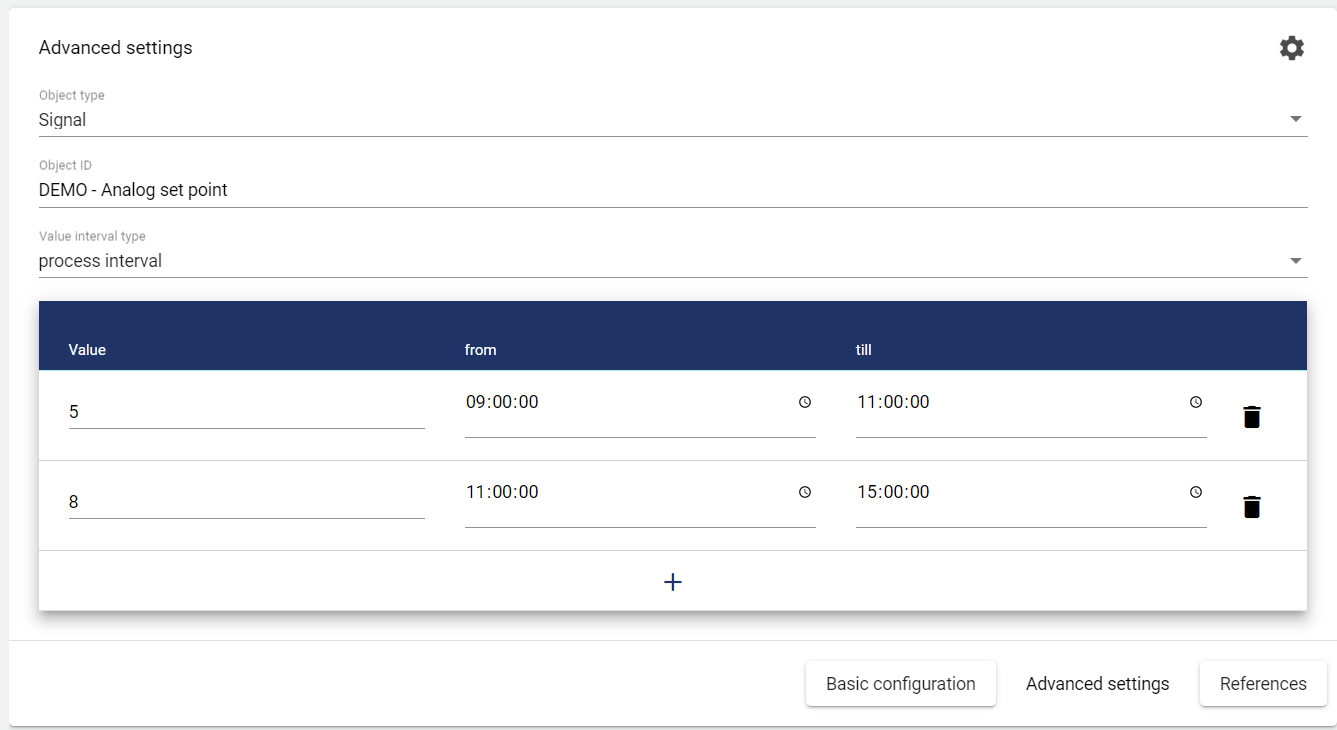Expand the Value interval type dropdown arrow
The image size is (1337, 730).
point(1295,261)
